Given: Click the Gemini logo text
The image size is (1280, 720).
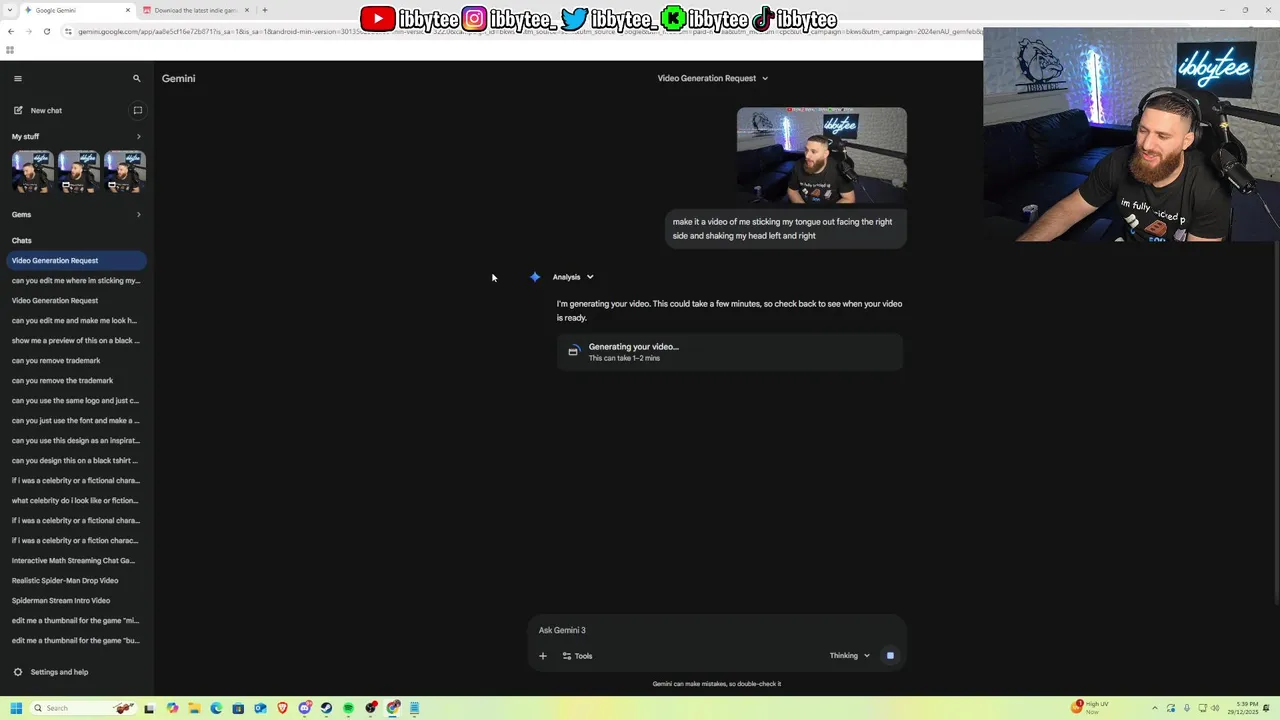Looking at the screenshot, I should click(179, 78).
